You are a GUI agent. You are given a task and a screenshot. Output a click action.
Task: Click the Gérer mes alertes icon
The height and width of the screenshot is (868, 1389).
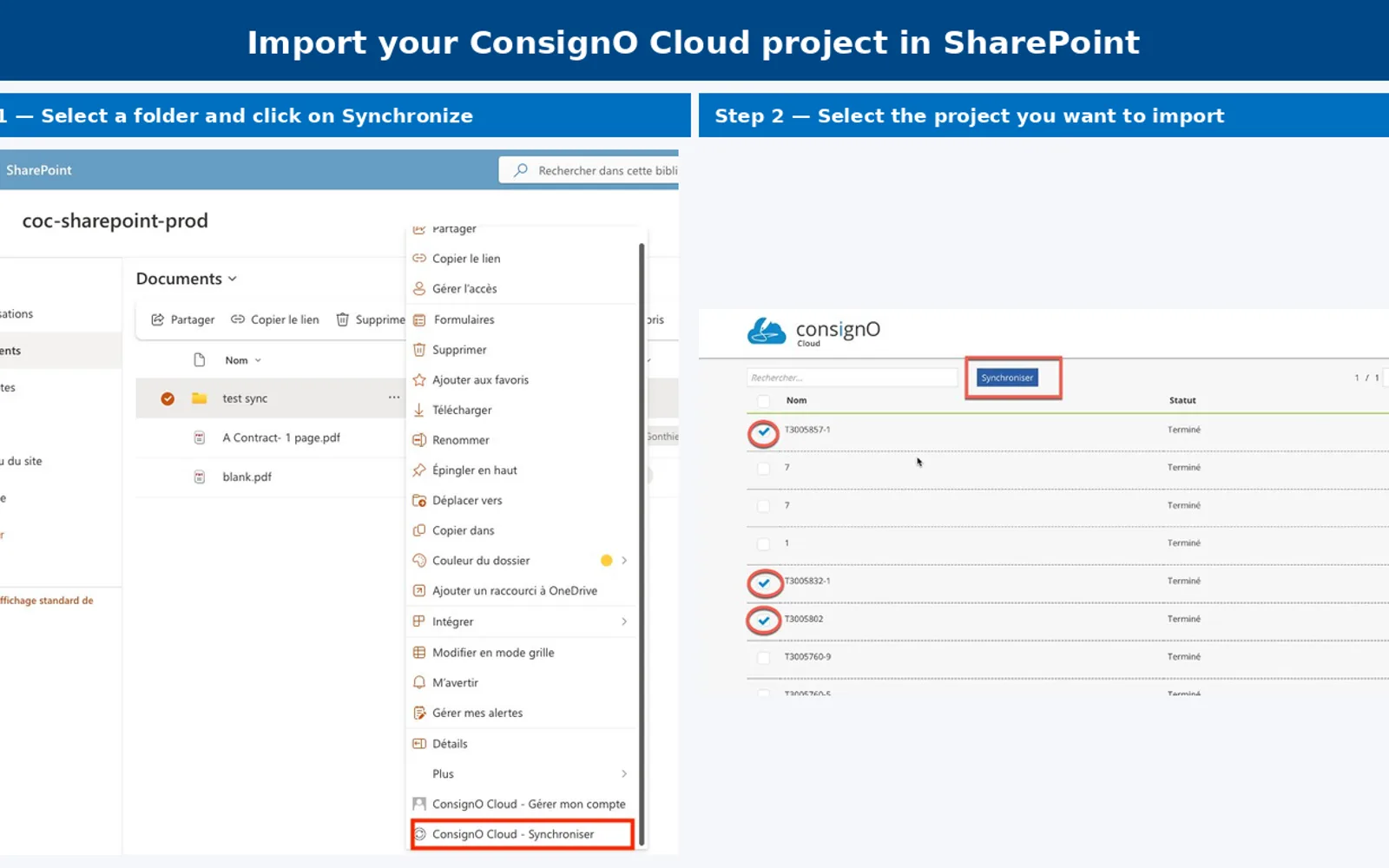tap(419, 713)
